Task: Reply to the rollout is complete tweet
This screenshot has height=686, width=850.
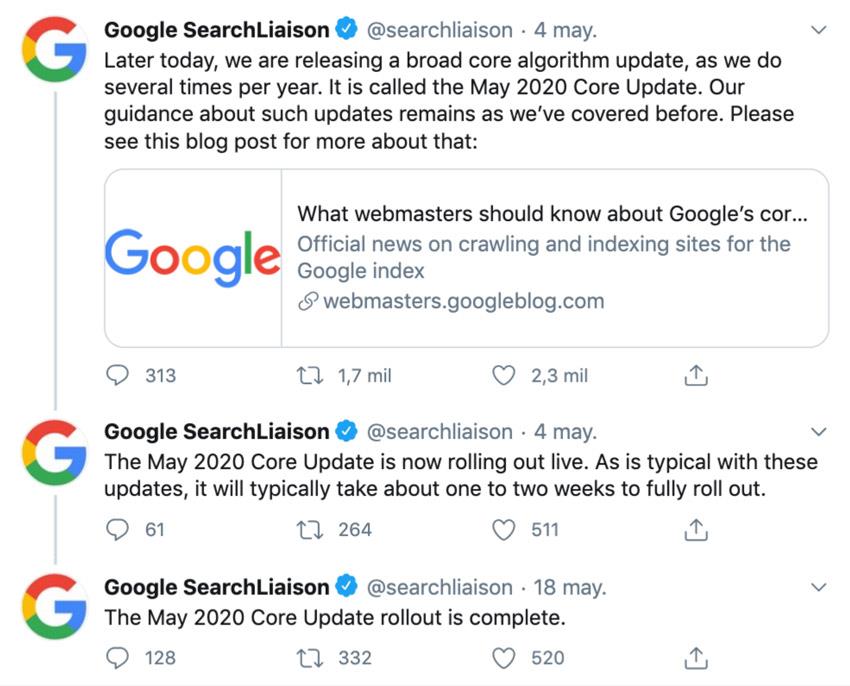Action: [117, 658]
